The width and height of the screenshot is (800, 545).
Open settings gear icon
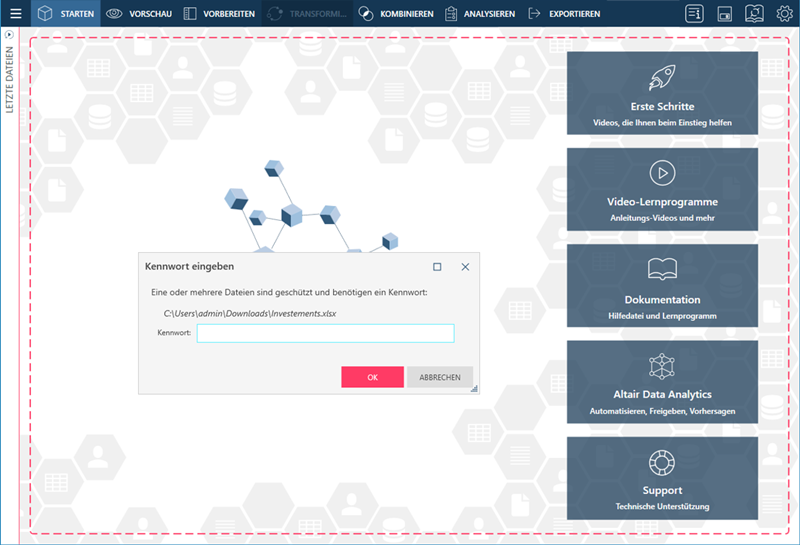point(784,13)
